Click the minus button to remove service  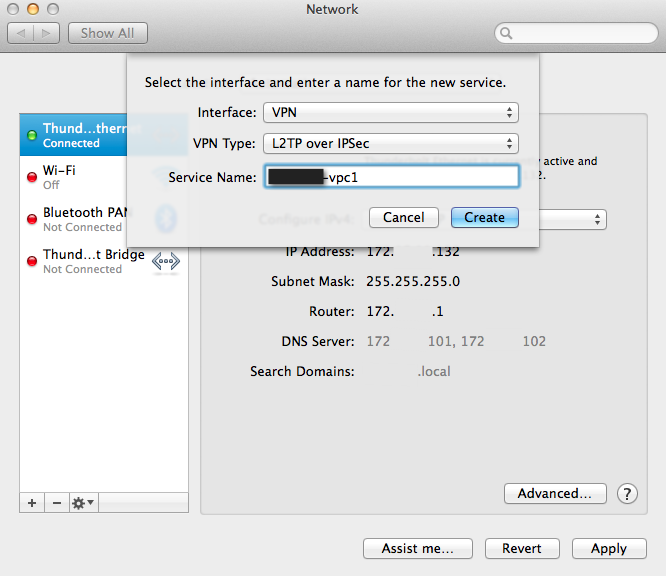click(56, 503)
